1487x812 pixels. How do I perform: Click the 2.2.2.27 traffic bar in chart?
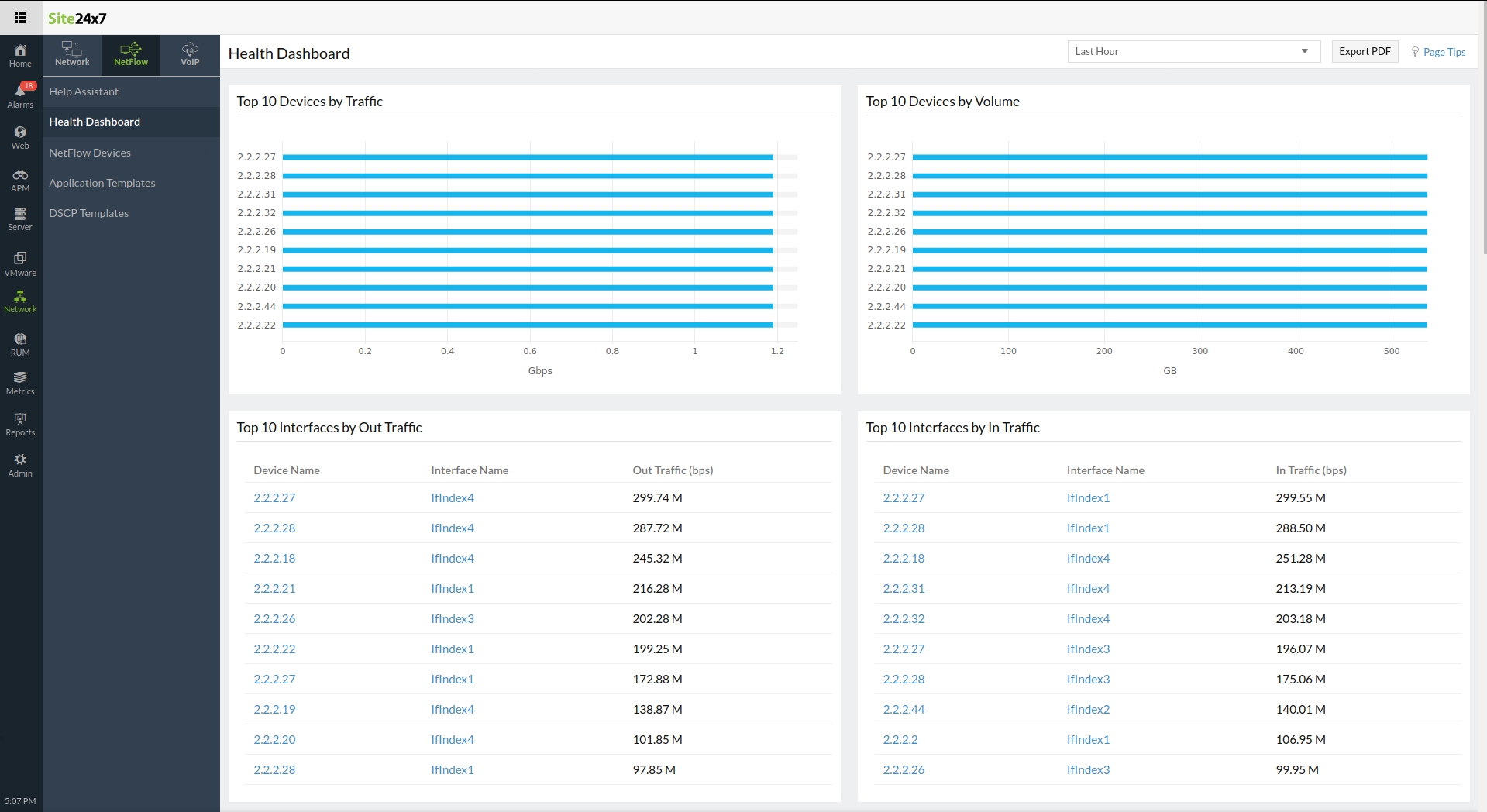[x=528, y=157]
